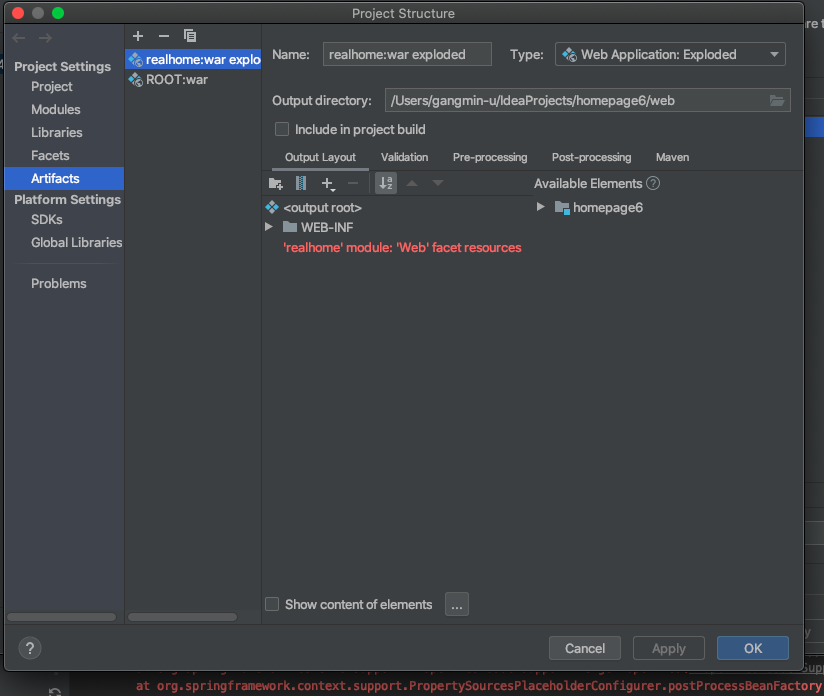The image size is (824, 696).
Task: Open Project settings section
Action: [x=52, y=87]
